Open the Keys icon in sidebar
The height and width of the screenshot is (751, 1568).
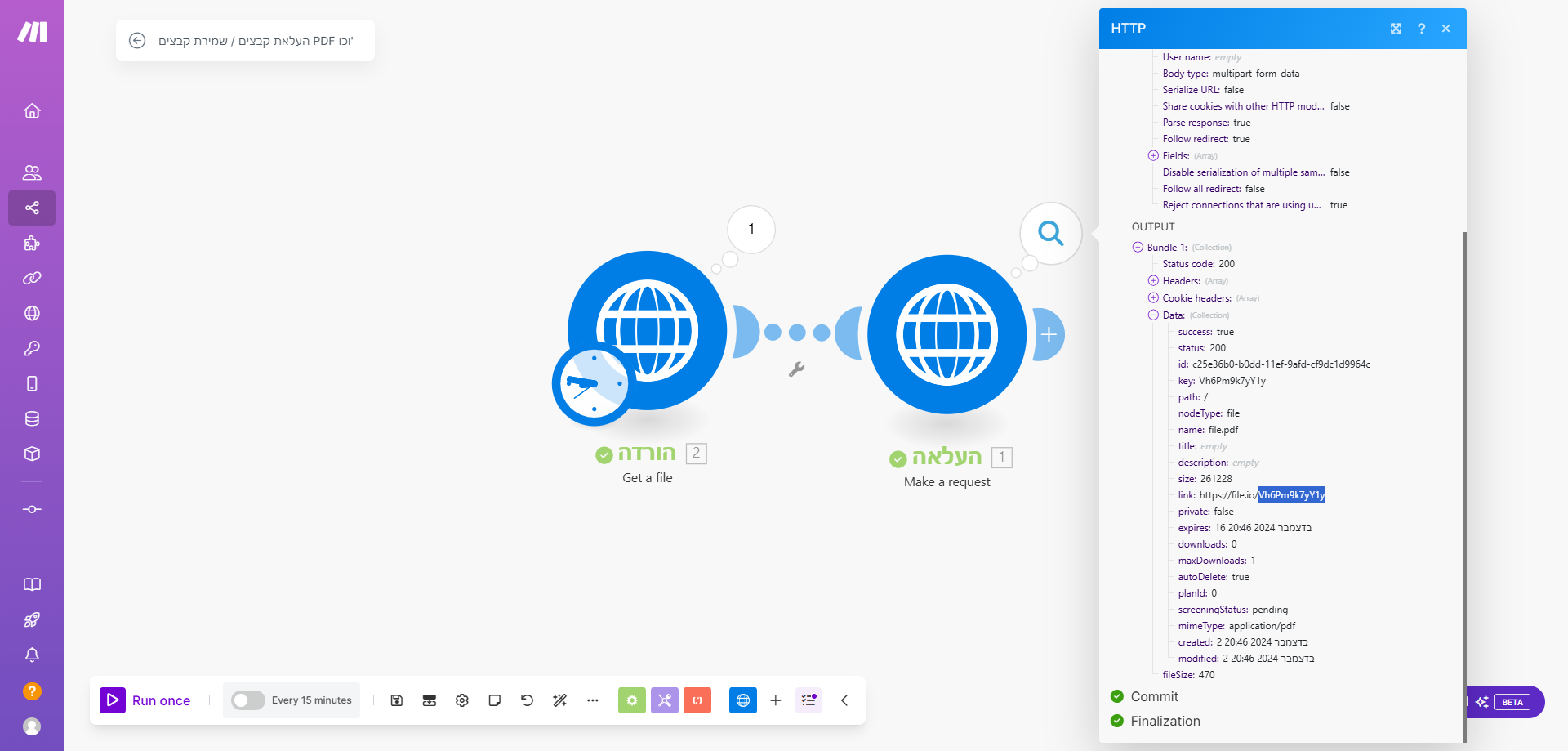[32, 348]
